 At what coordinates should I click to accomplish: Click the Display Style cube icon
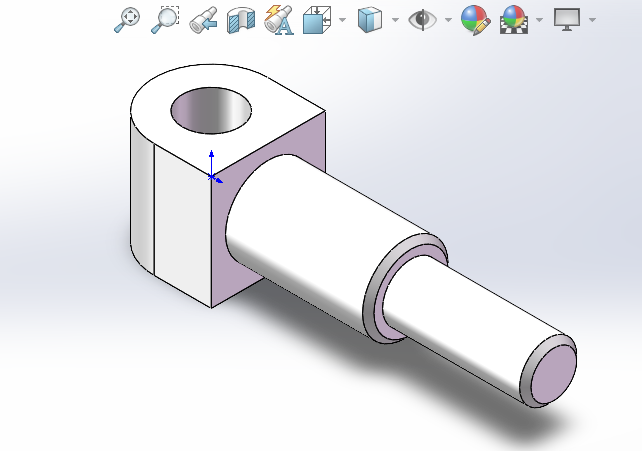point(370,20)
